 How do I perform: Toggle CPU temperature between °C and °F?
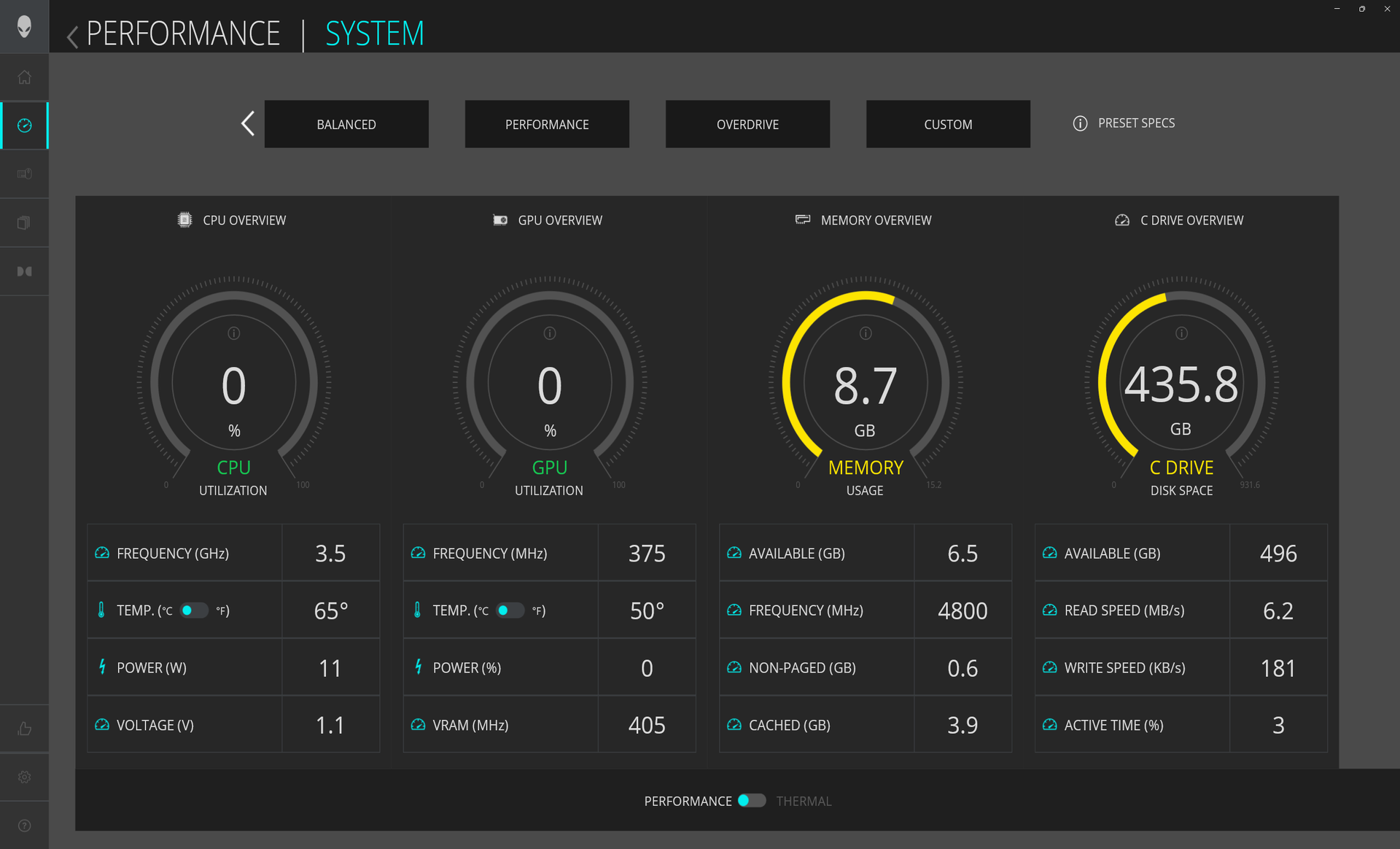[x=193, y=610]
